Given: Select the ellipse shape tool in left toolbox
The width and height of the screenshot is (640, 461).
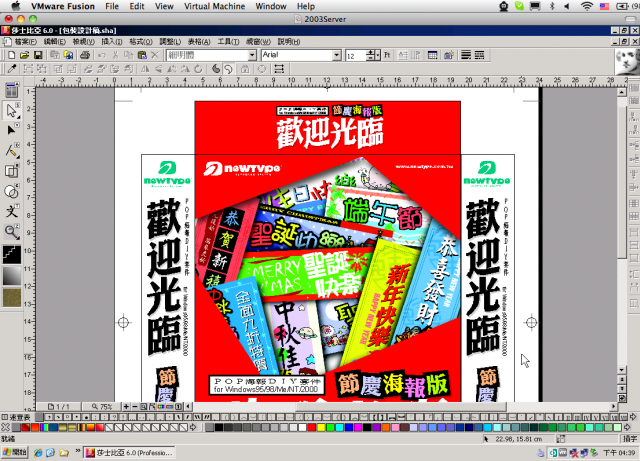Looking at the screenshot, I should pos(11,191).
